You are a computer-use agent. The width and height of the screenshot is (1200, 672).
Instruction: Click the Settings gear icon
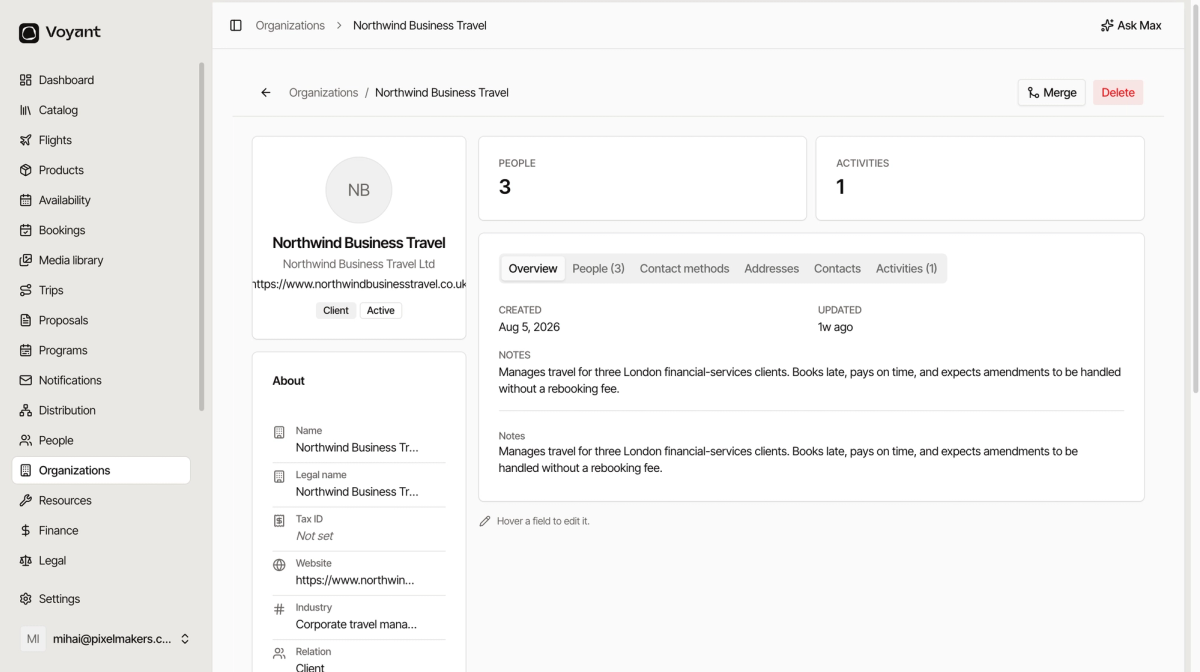coord(26,599)
